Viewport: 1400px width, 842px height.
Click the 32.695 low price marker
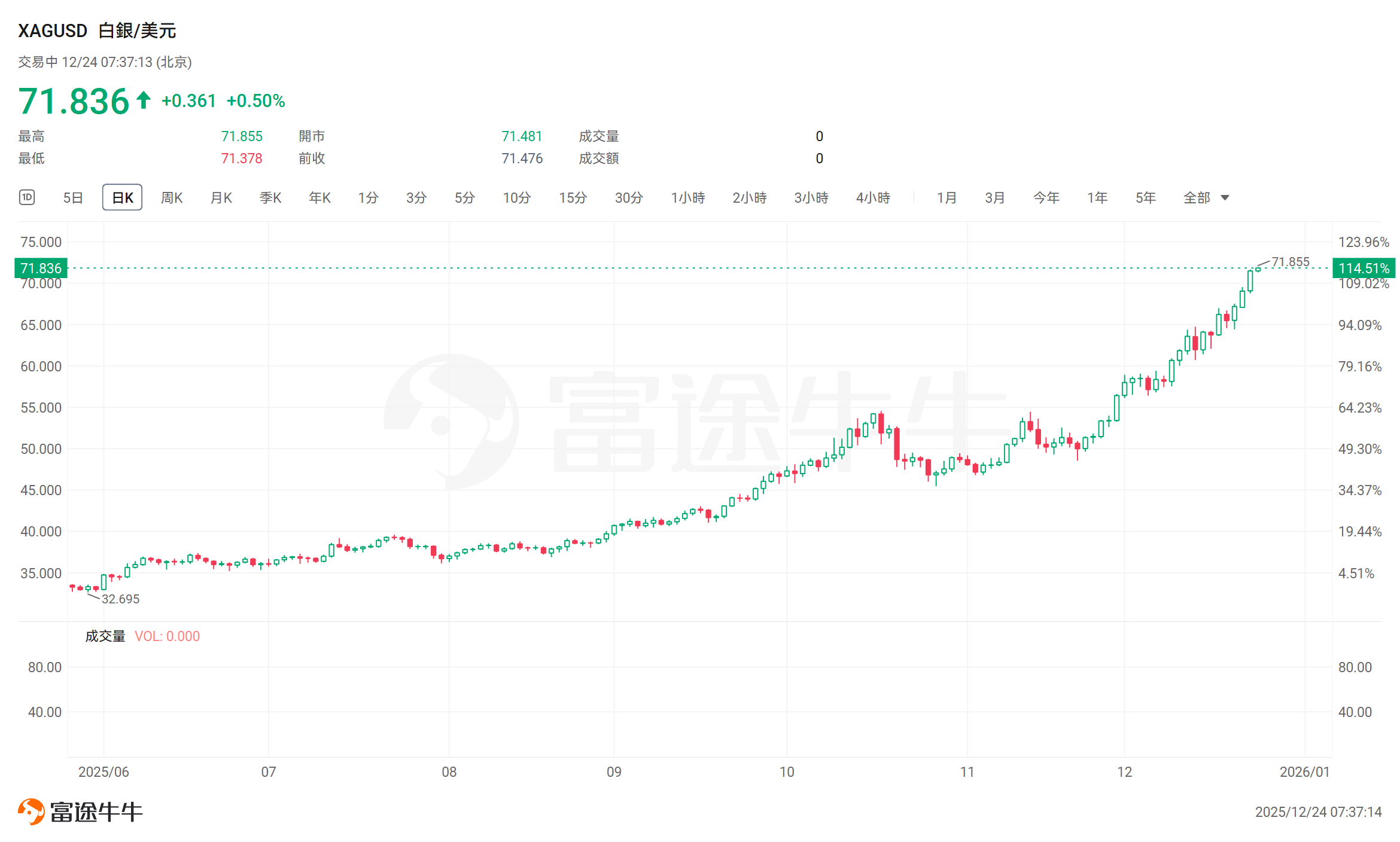click(x=120, y=599)
